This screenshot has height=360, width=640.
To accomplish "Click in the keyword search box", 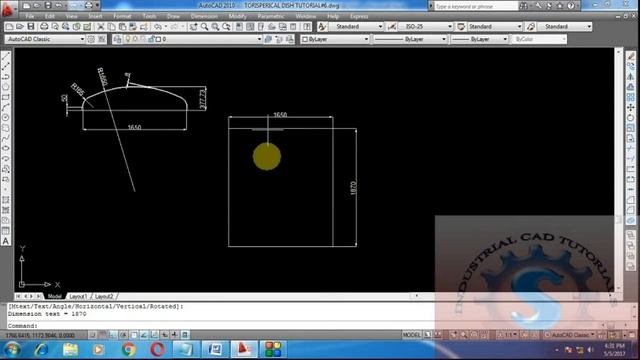I will (476, 6).
